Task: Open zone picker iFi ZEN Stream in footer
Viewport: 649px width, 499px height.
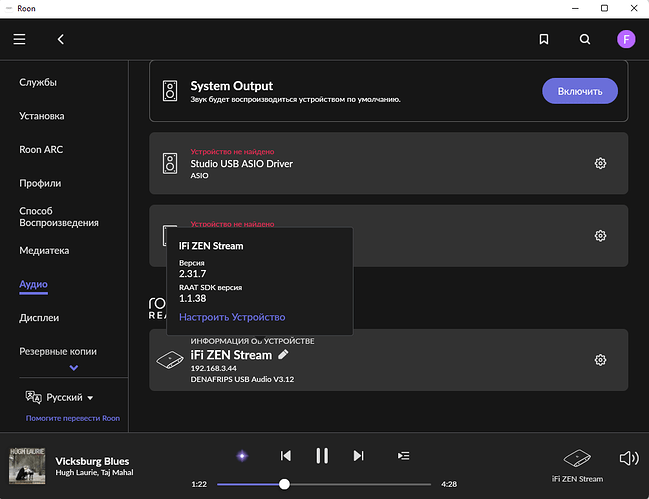Action: [x=577, y=465]
